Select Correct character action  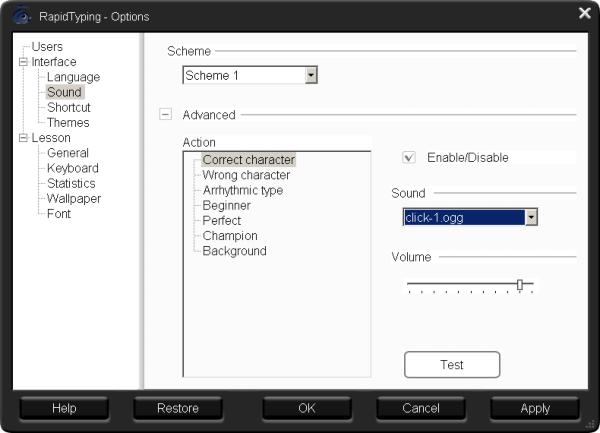[x=249, y=160]
